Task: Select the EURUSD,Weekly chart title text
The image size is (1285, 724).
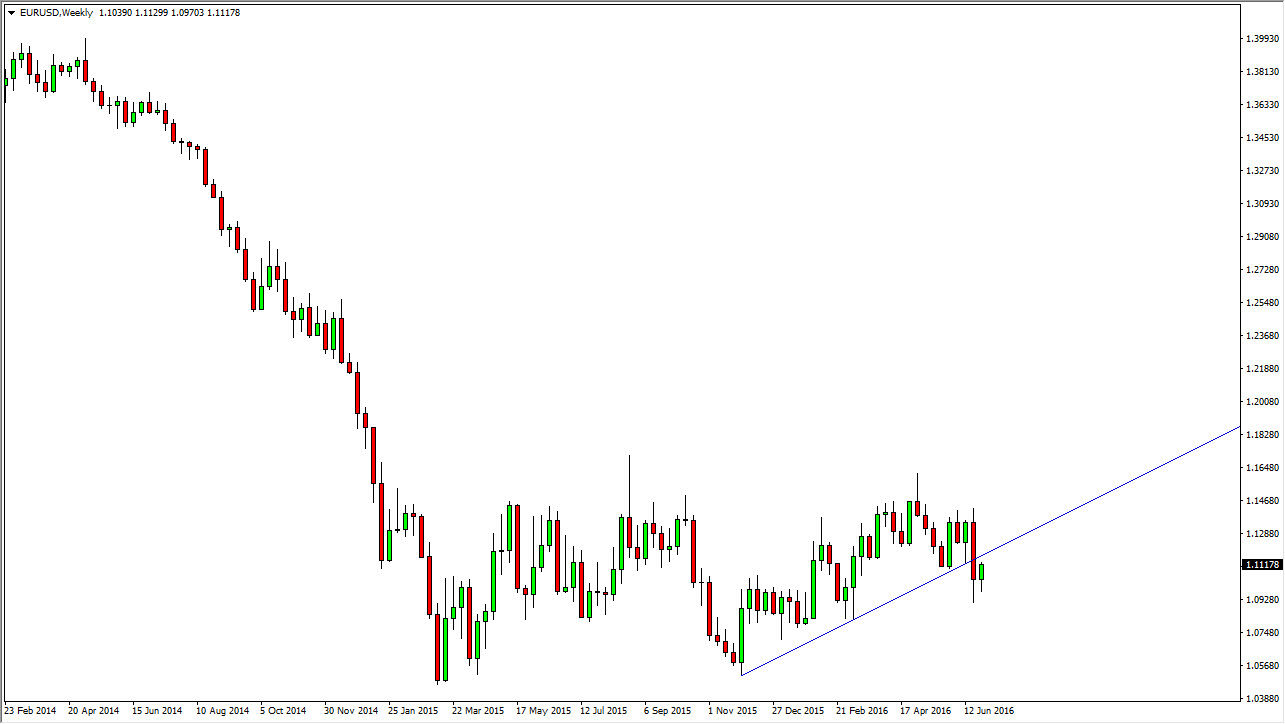Action: [55, 12]
